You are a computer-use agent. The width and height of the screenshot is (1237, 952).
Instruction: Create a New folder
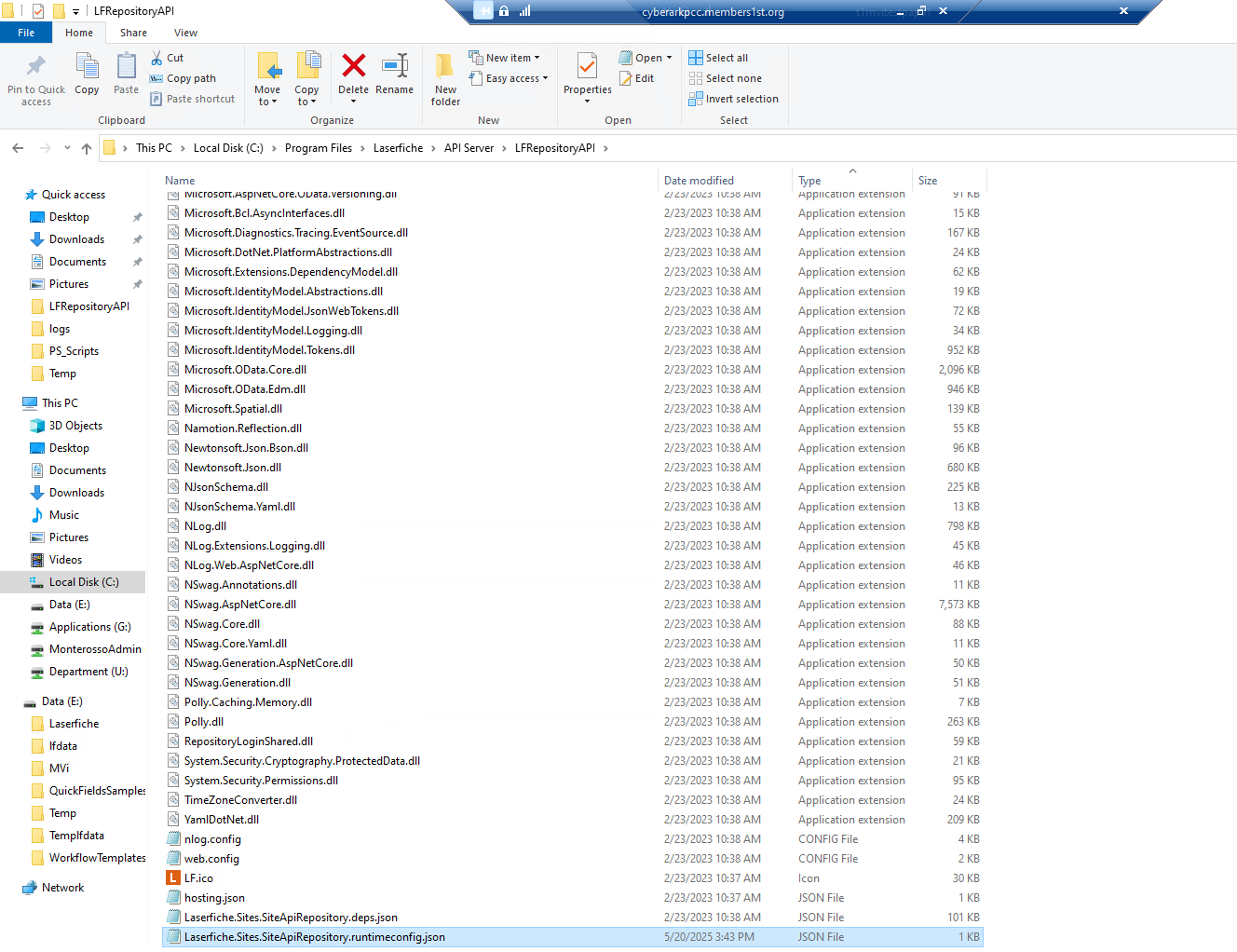click(445, 79)
